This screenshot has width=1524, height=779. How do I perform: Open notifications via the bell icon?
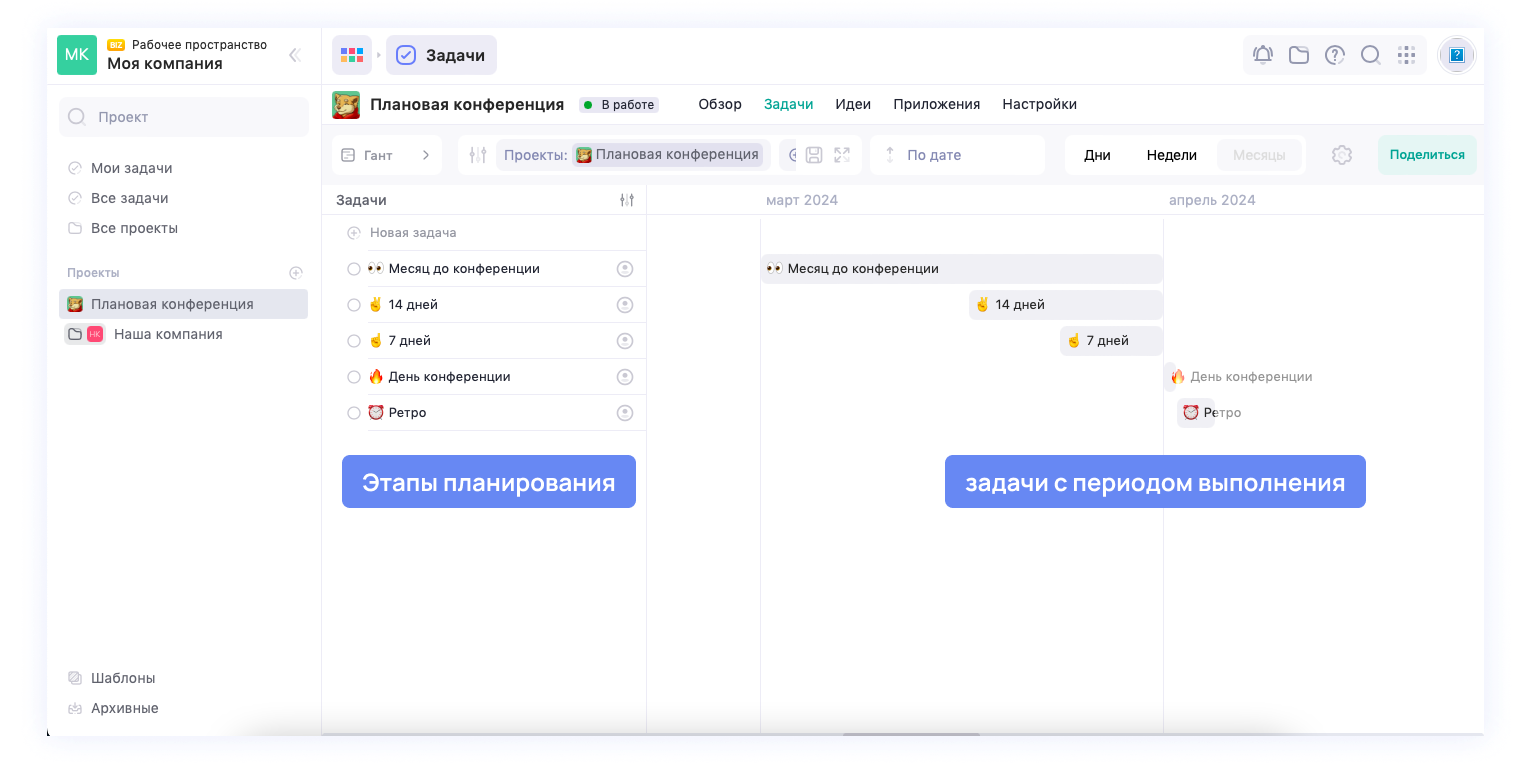[x=1262, y=55]
